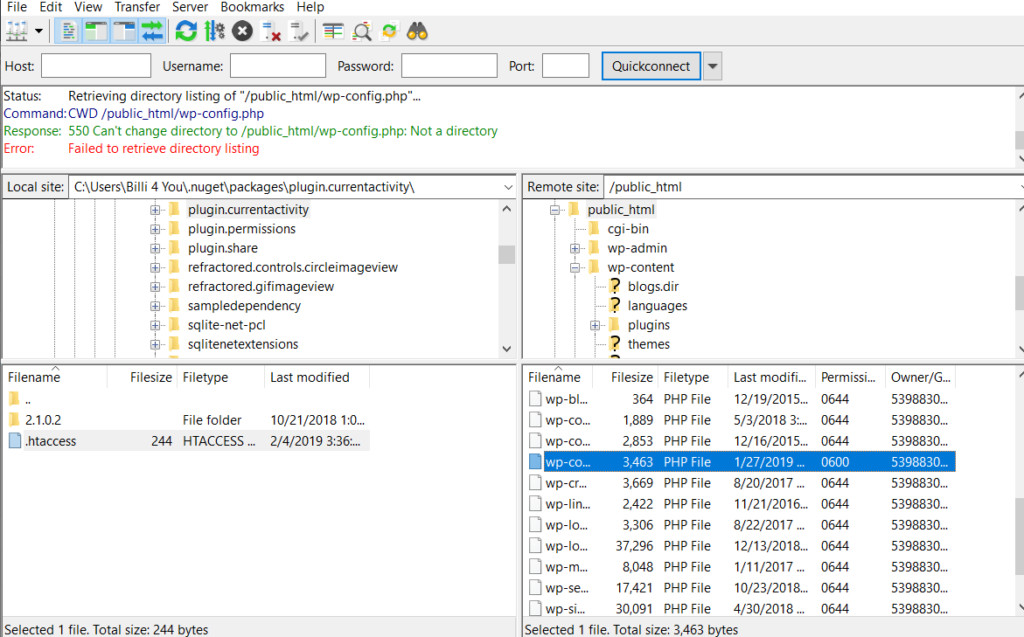Sort local files by Filetype column
Viewport: 1024px width, 637px height.
tap(221, 378)
